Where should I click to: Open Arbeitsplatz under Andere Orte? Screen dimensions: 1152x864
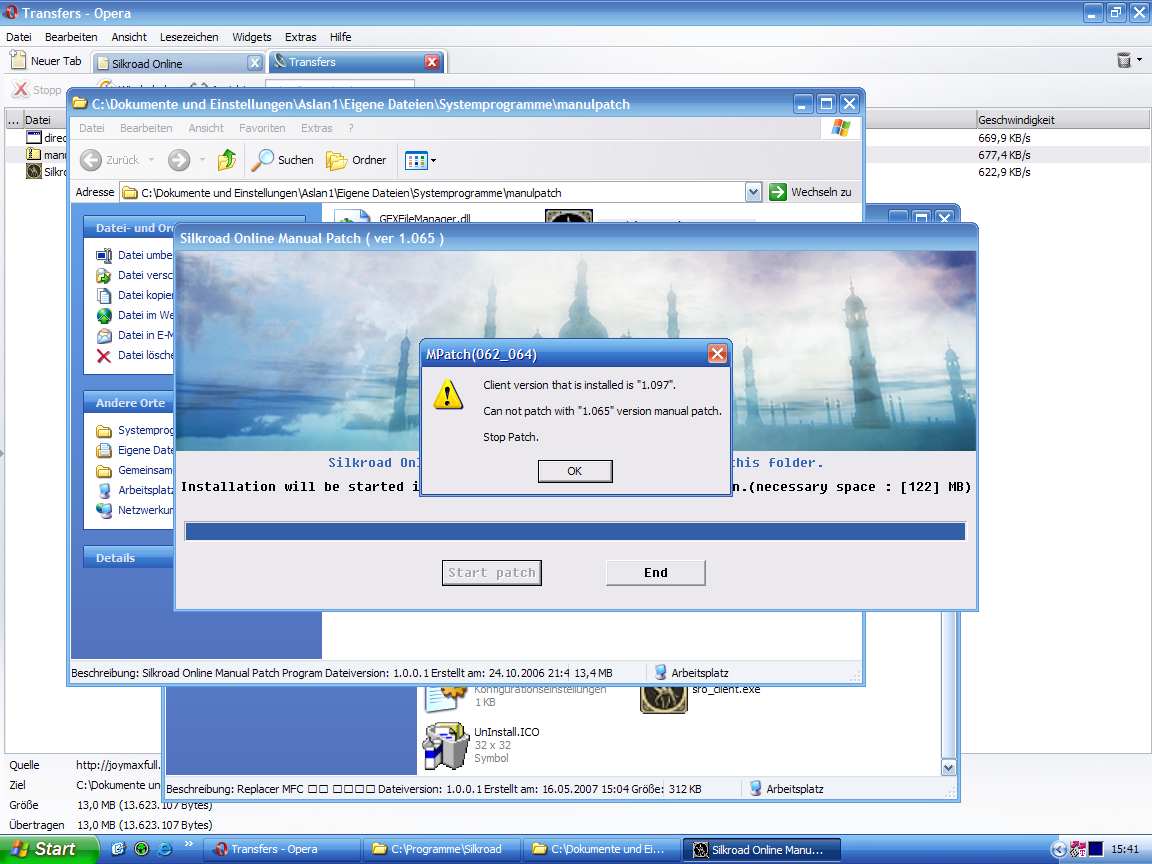coord(135,490)
